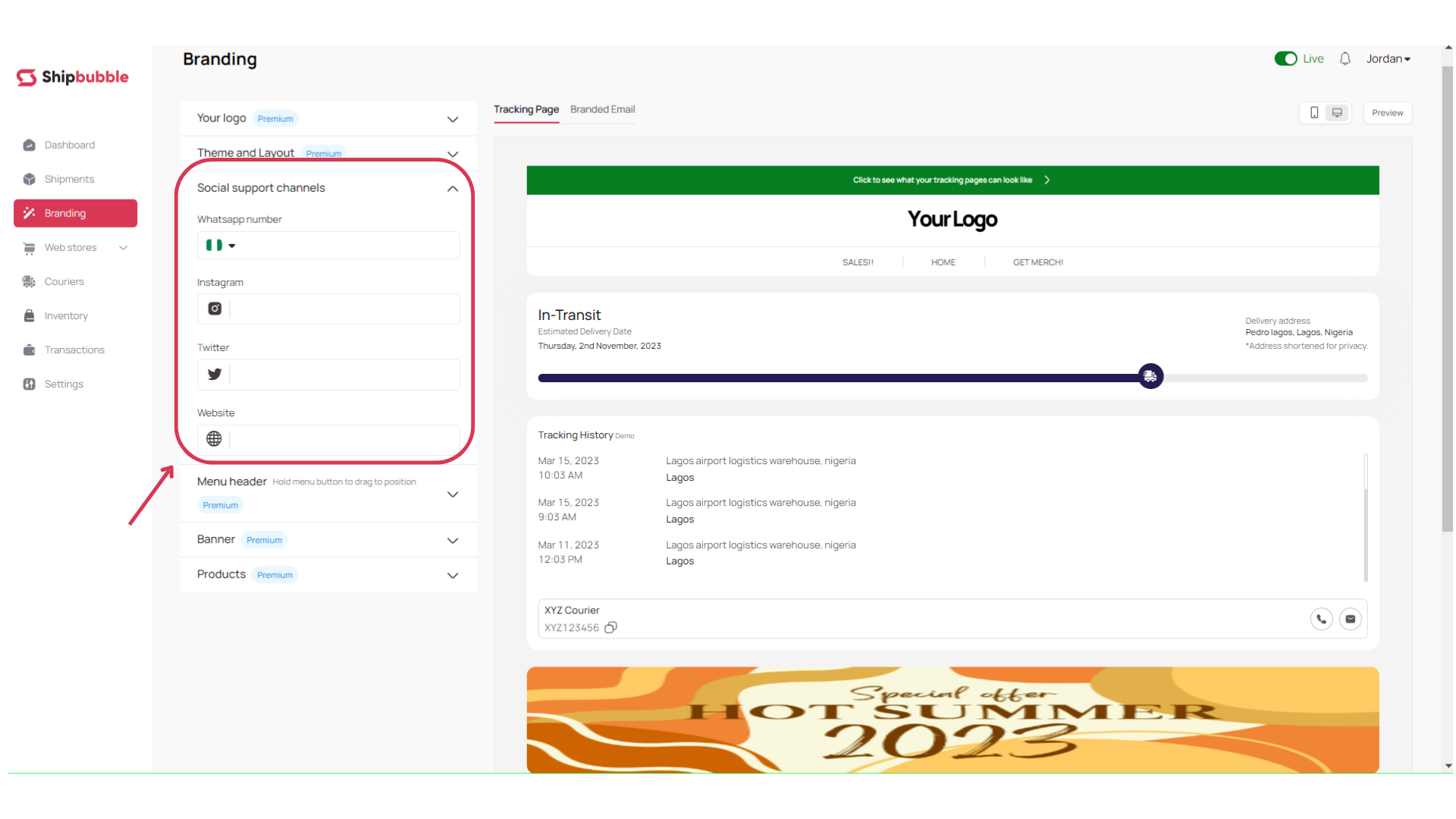Click the courier email envelope icon
The width and height of the screenshot is (1456, 819).
click(1351, 619)
